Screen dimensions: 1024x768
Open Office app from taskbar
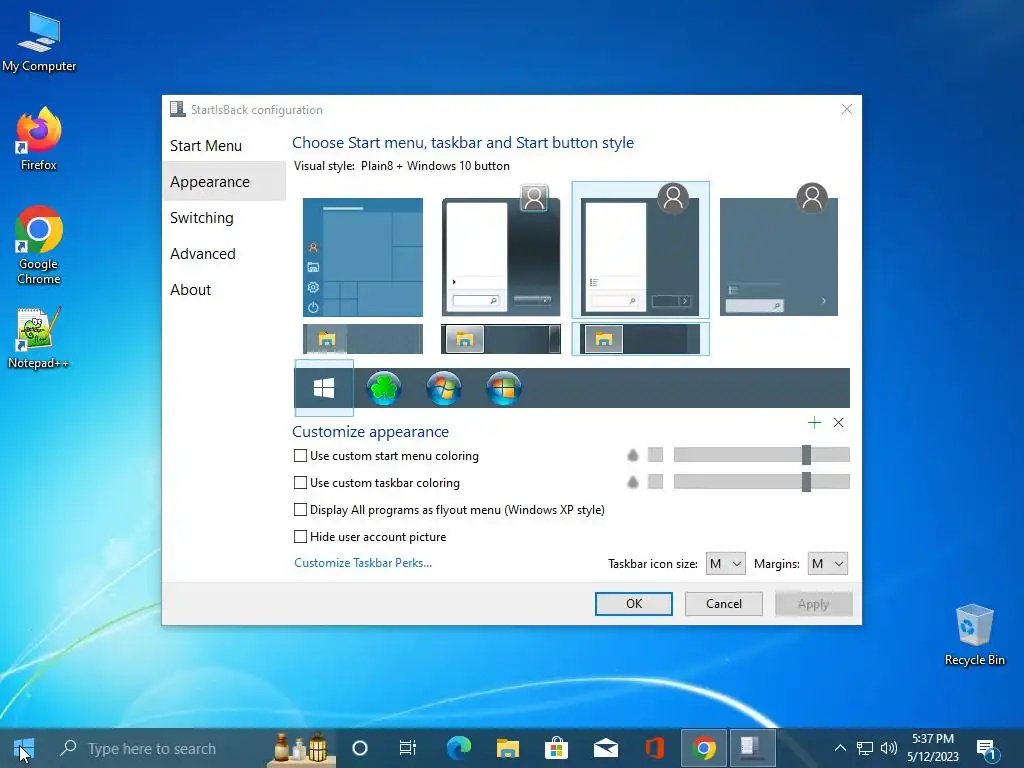pos(654,748)
